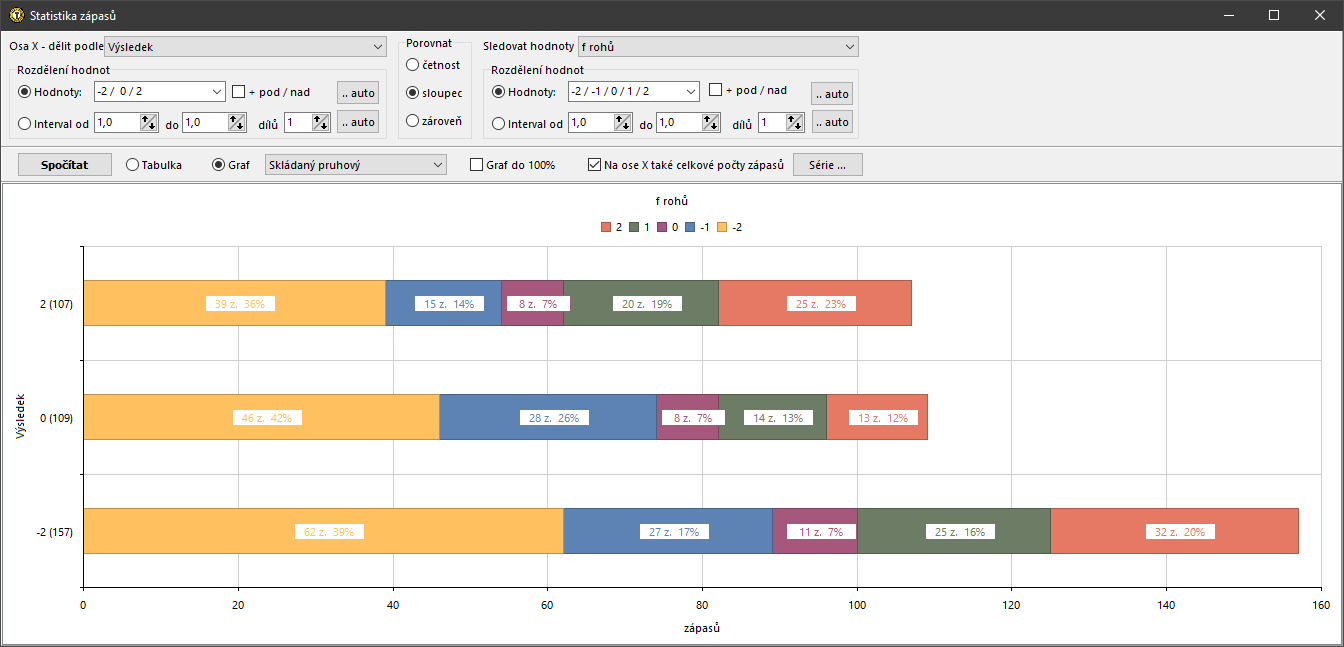Click spinner arrows of right 'do' field
The width and height of the screenshot is (1344, 647).
[x=711, y=122]
